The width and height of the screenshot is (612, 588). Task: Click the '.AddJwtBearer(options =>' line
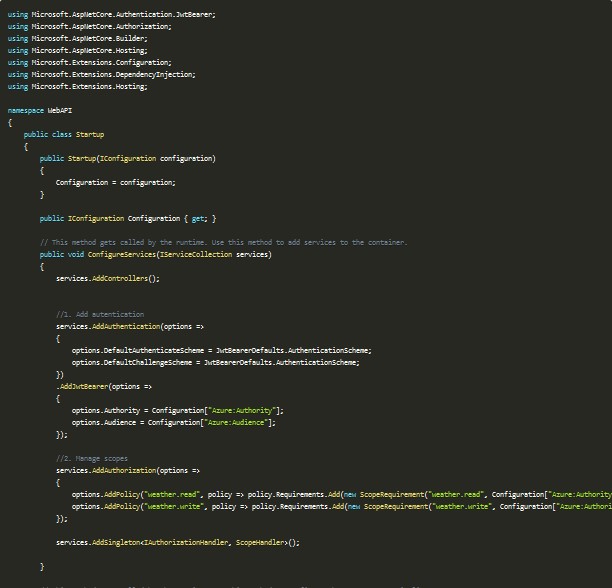[104, 387]
